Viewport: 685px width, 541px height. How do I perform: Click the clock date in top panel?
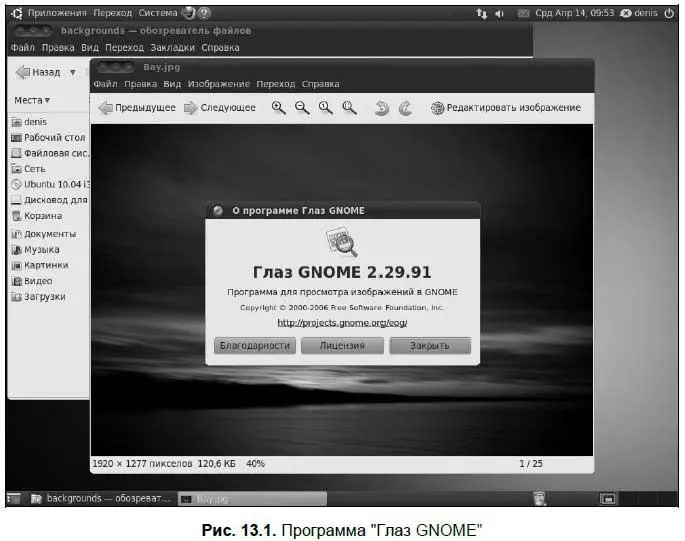pyautogui.click(x=574, y=13)
